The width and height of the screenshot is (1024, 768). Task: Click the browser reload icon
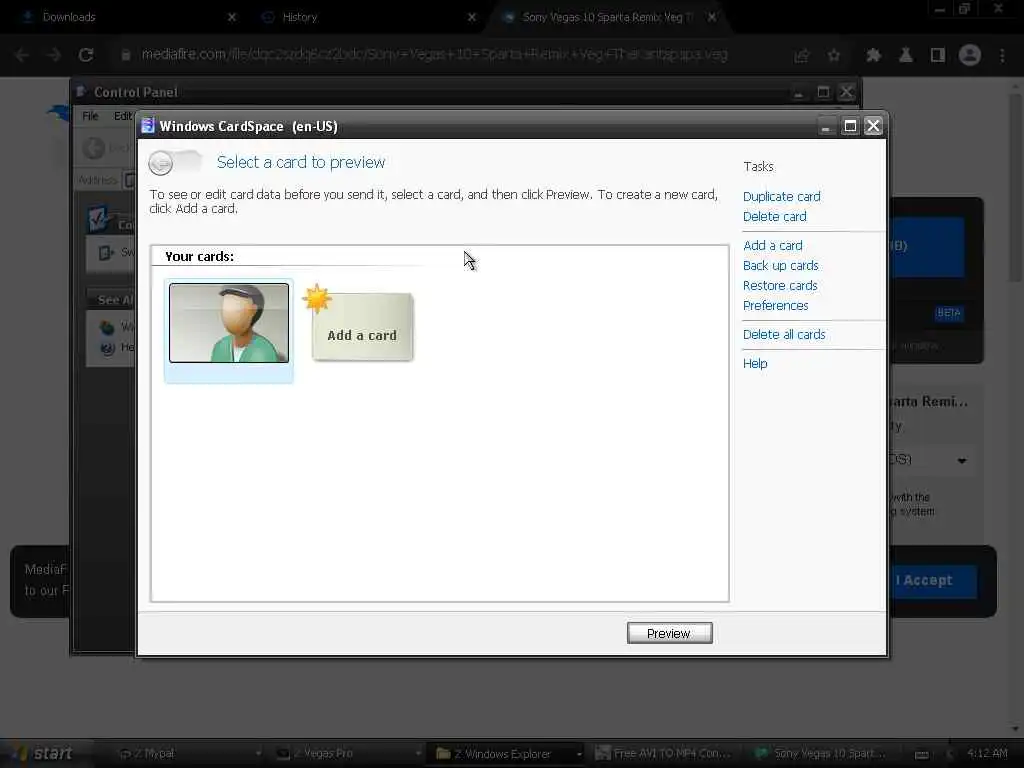[86, 55]
